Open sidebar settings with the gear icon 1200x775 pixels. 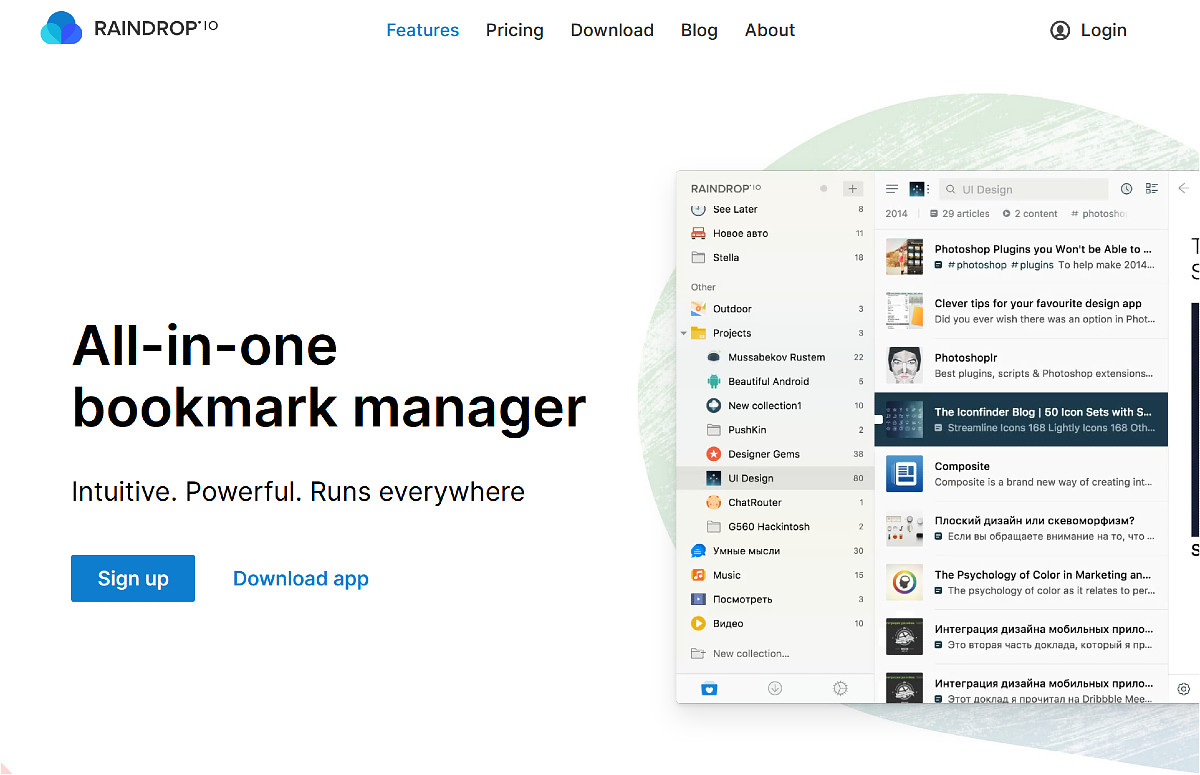tap(840, 688)
